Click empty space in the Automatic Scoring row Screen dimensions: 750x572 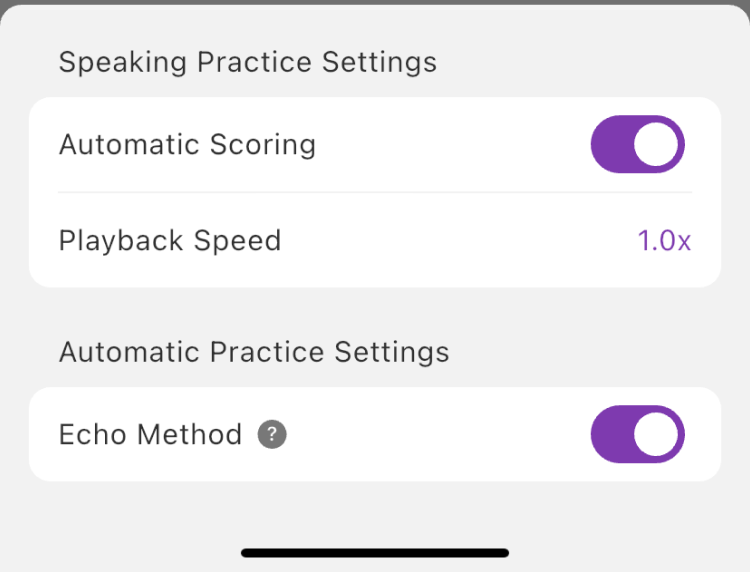450,145
